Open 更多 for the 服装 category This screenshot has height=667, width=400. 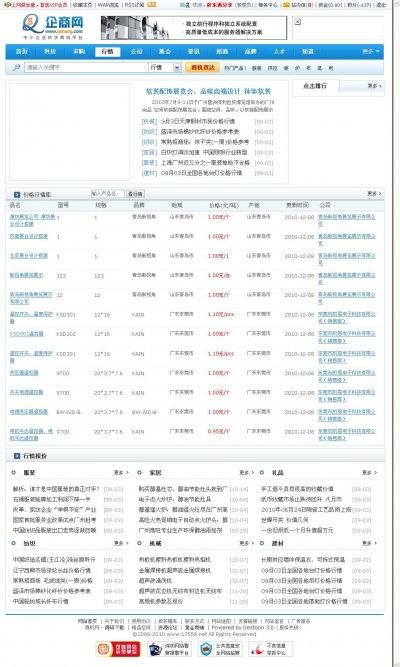(121, 472)
